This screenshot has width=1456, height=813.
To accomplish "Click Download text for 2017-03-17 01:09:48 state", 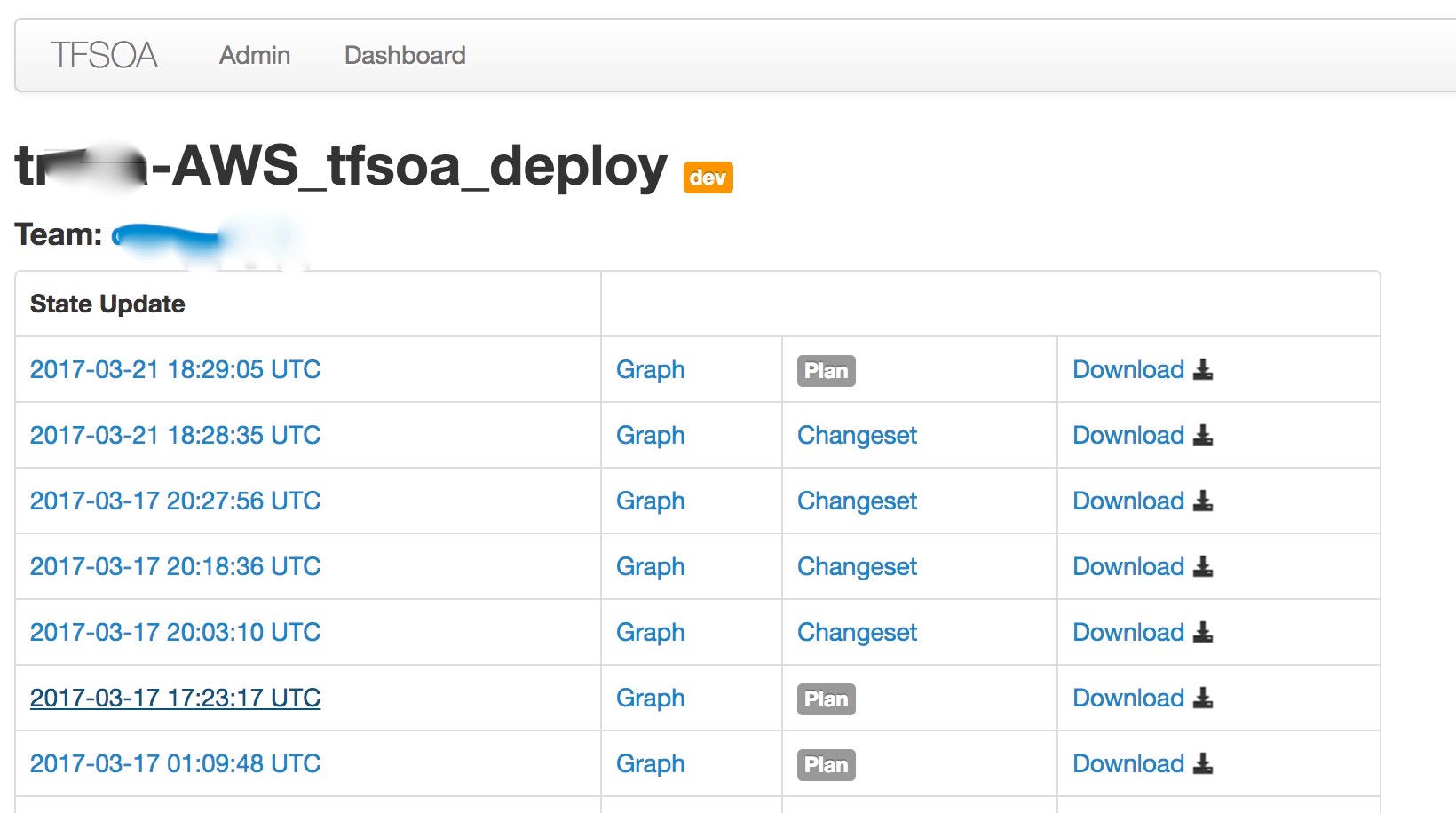I will tap(1128, 763).
